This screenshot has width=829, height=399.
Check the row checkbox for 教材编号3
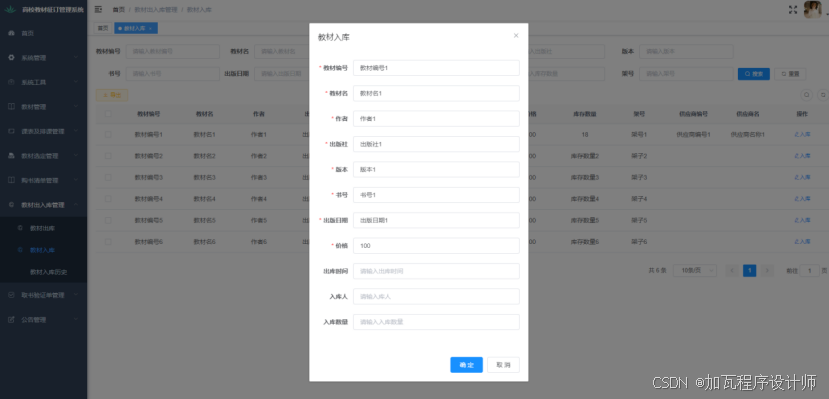[x=108, y=178]
